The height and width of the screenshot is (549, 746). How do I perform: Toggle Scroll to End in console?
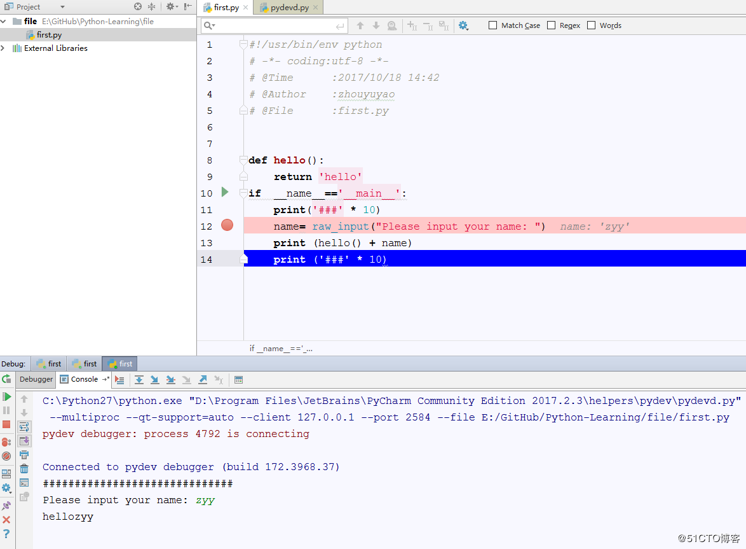pos(24,441)
